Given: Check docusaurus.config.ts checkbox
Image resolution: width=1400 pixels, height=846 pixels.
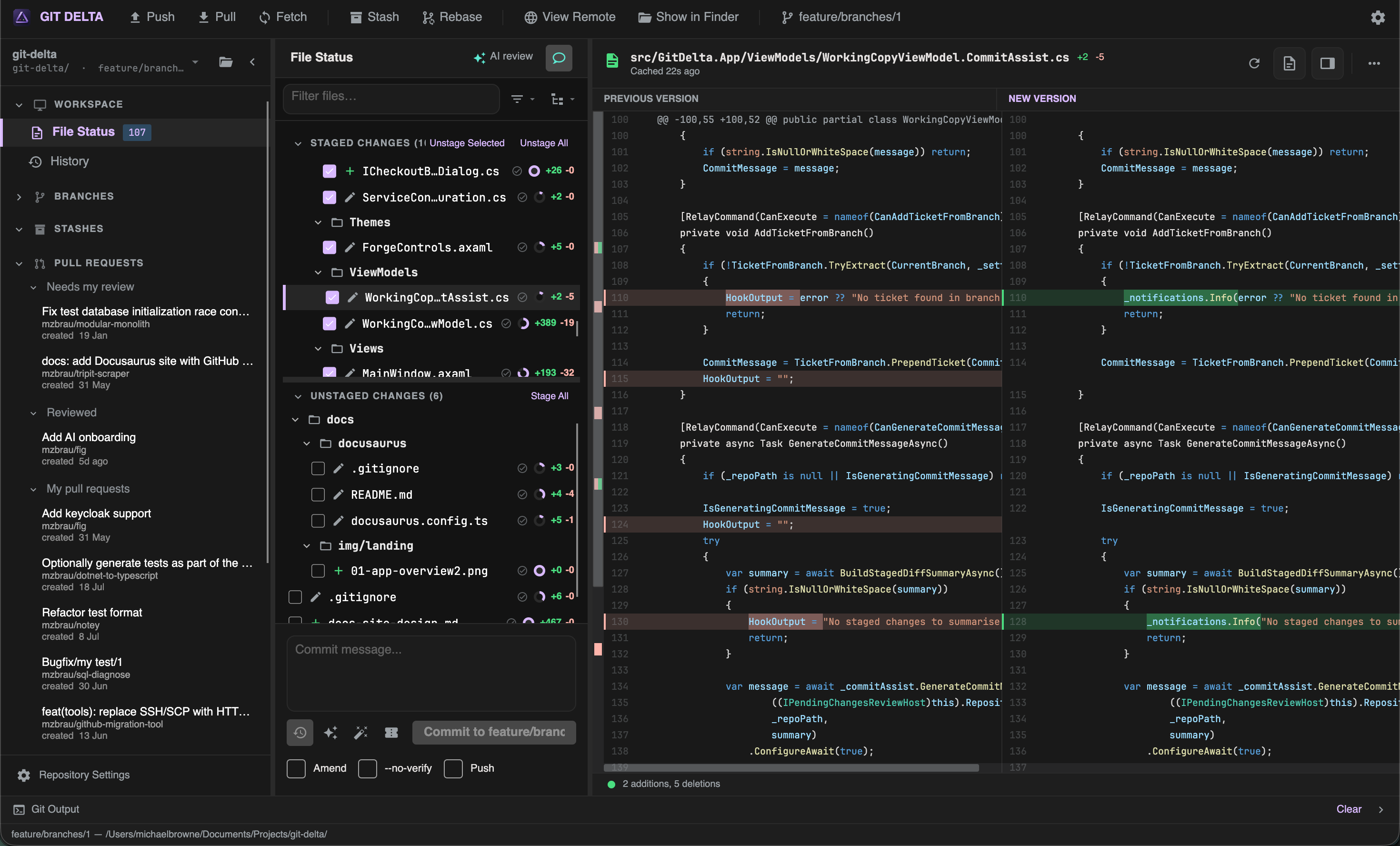Looking at the screenshot, I should coord(318,521).
